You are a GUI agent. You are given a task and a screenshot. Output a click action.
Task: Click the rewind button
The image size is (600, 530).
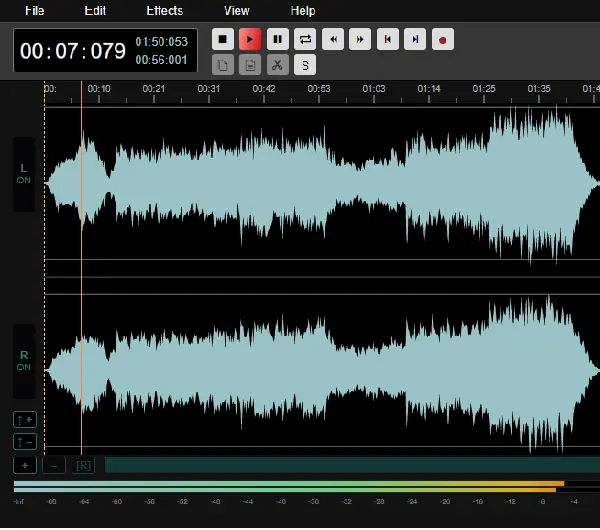click(x=333, y=39)
